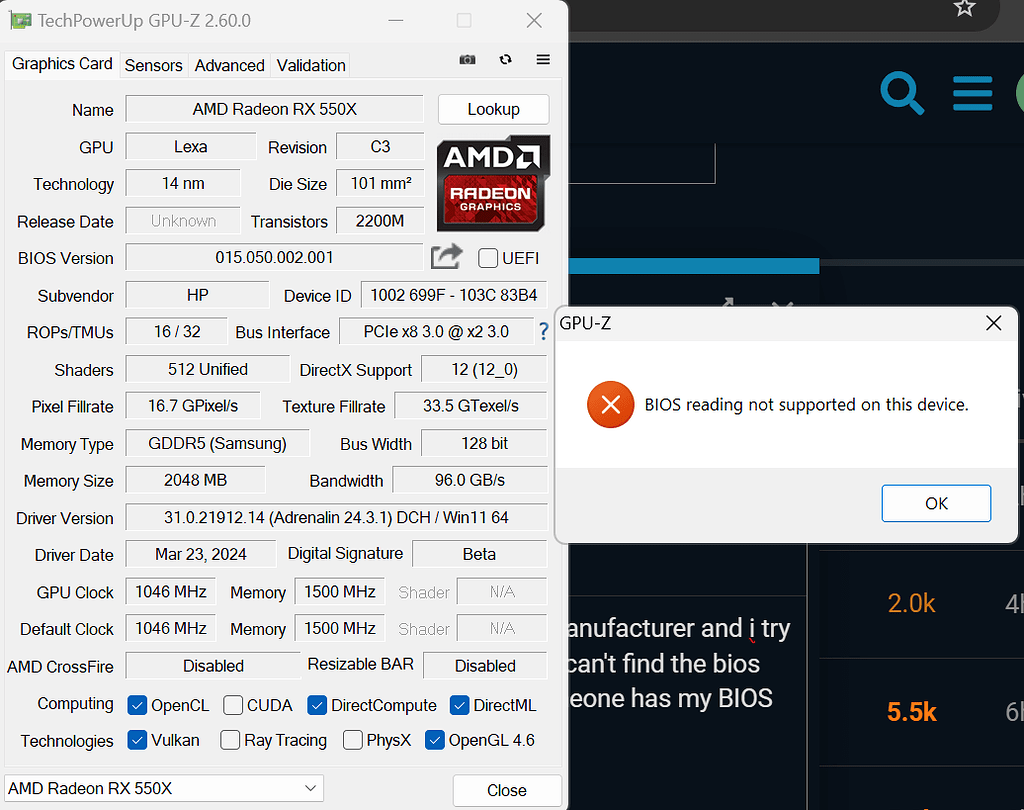
Task: Open the GPU-Z hamburger menu
Action: point(543,59)
